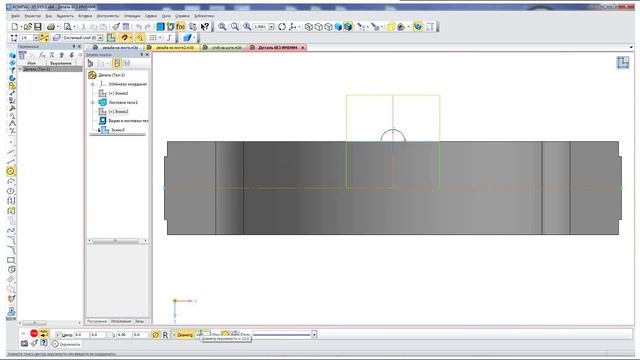Click the auto-create object icon
640x360 pixels.
point(43,333)
